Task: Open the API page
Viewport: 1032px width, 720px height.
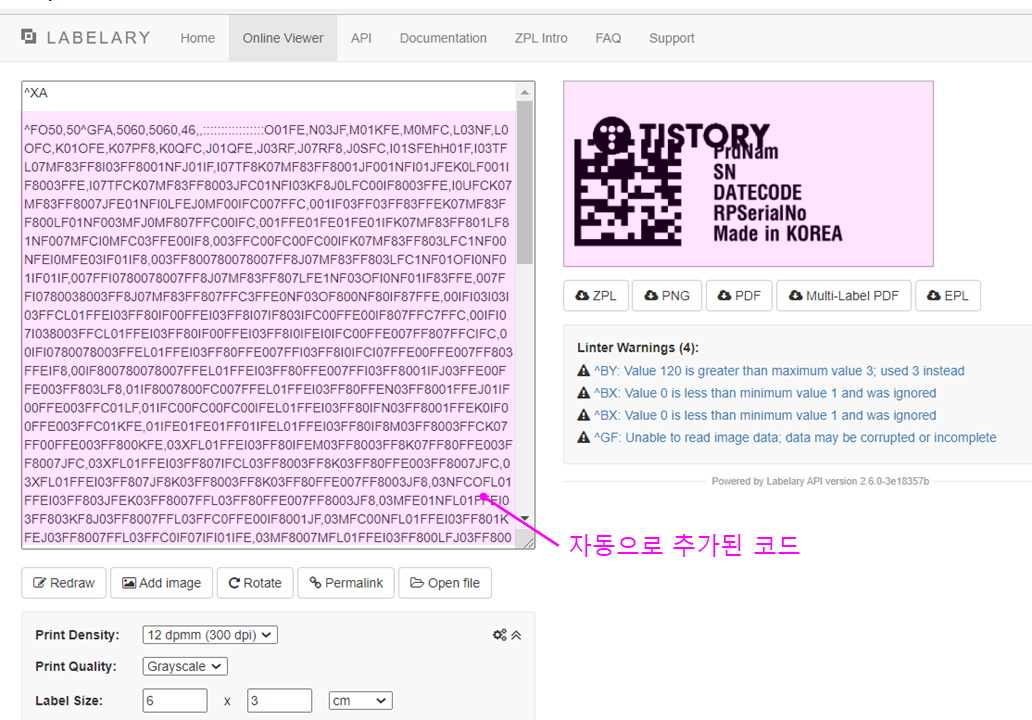Action: pyautogui.click(x=361, y=38)
